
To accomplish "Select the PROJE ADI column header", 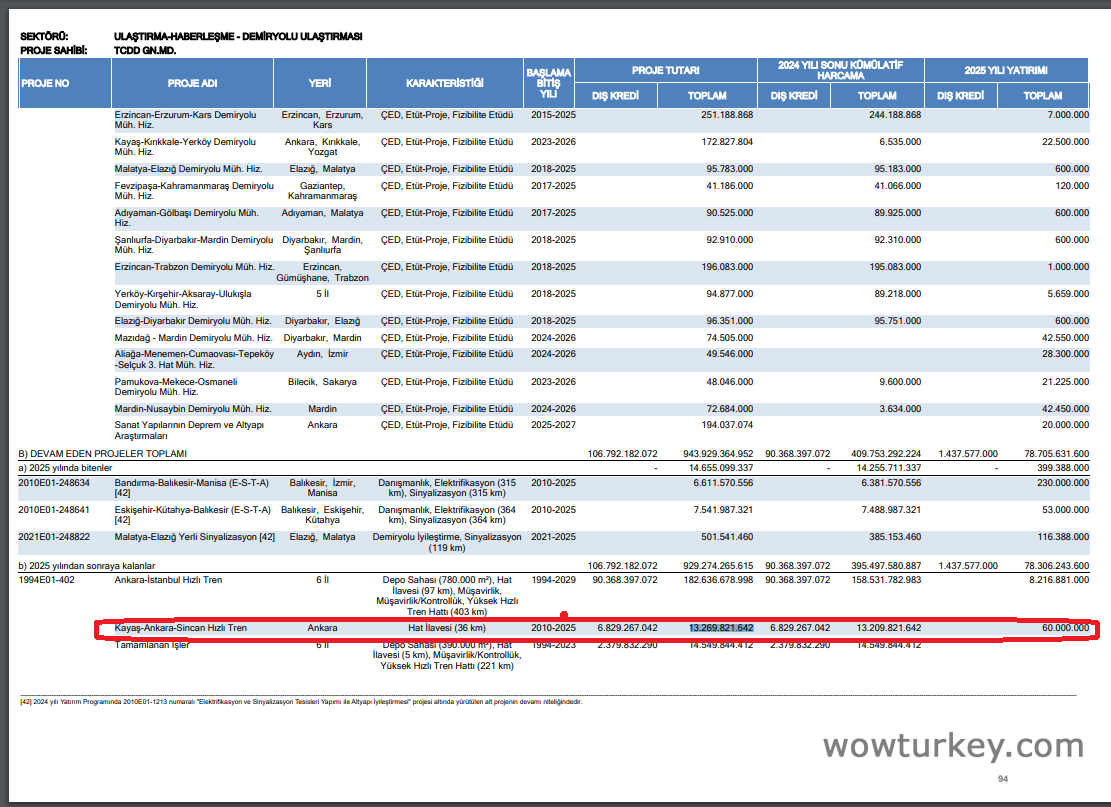I will 192,83.
